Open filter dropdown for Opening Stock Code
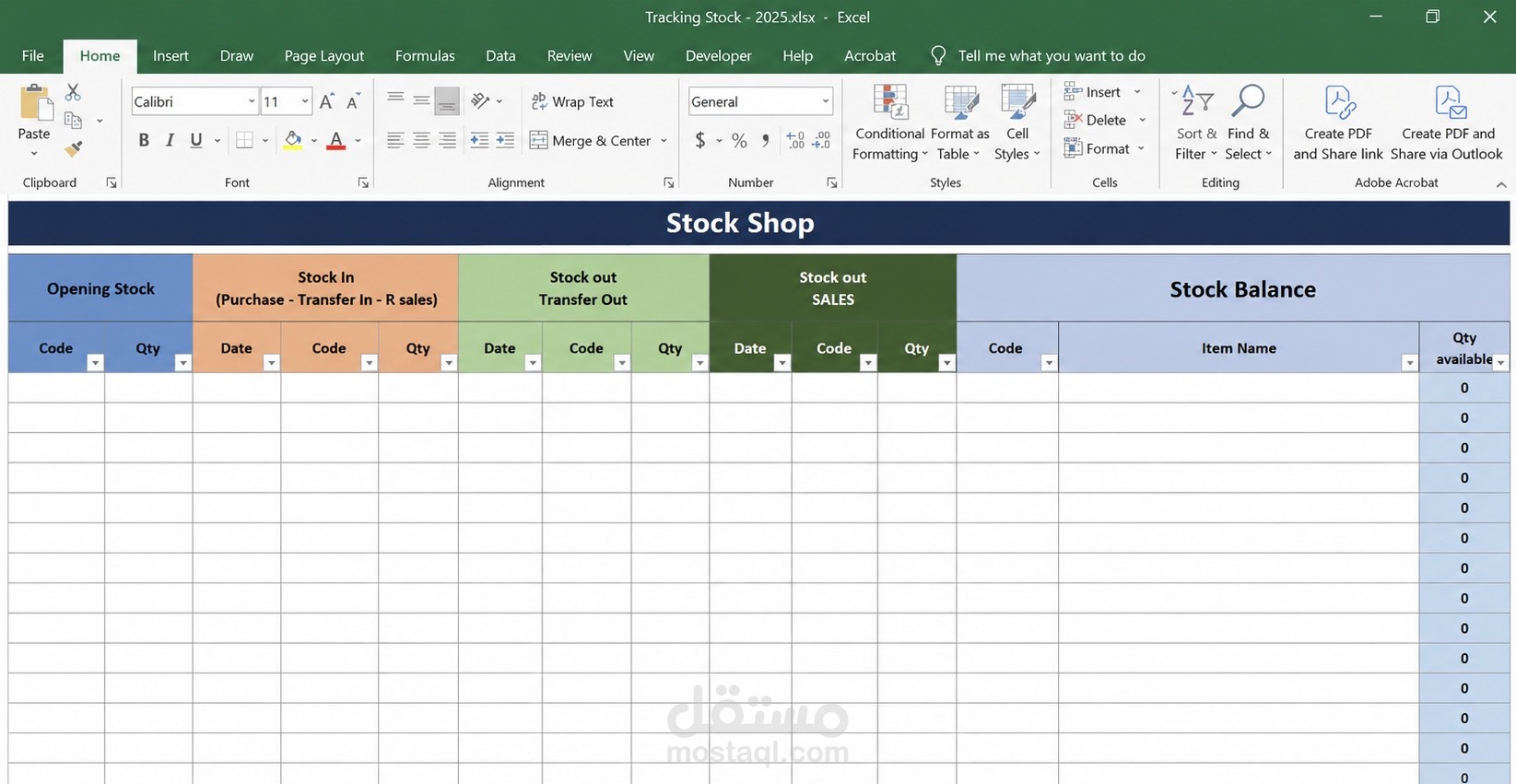1516x784 pixels. [x=95, y=363]
